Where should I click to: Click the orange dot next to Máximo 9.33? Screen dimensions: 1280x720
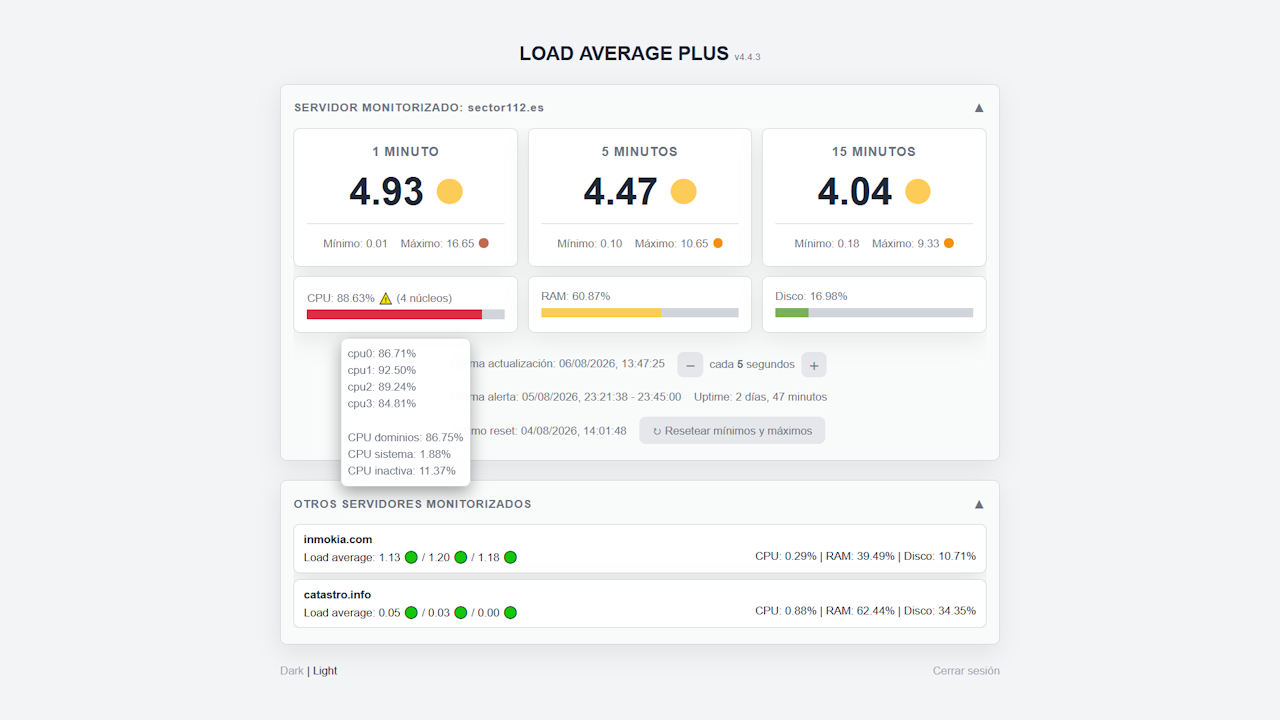pyautogui.click(x=949, y=243)
